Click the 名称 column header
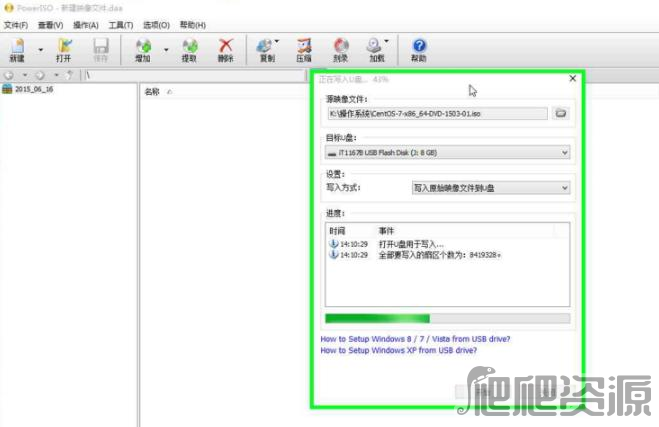Image resolution: width=659 pixels, height=427 pixels. tap(152, 92)
